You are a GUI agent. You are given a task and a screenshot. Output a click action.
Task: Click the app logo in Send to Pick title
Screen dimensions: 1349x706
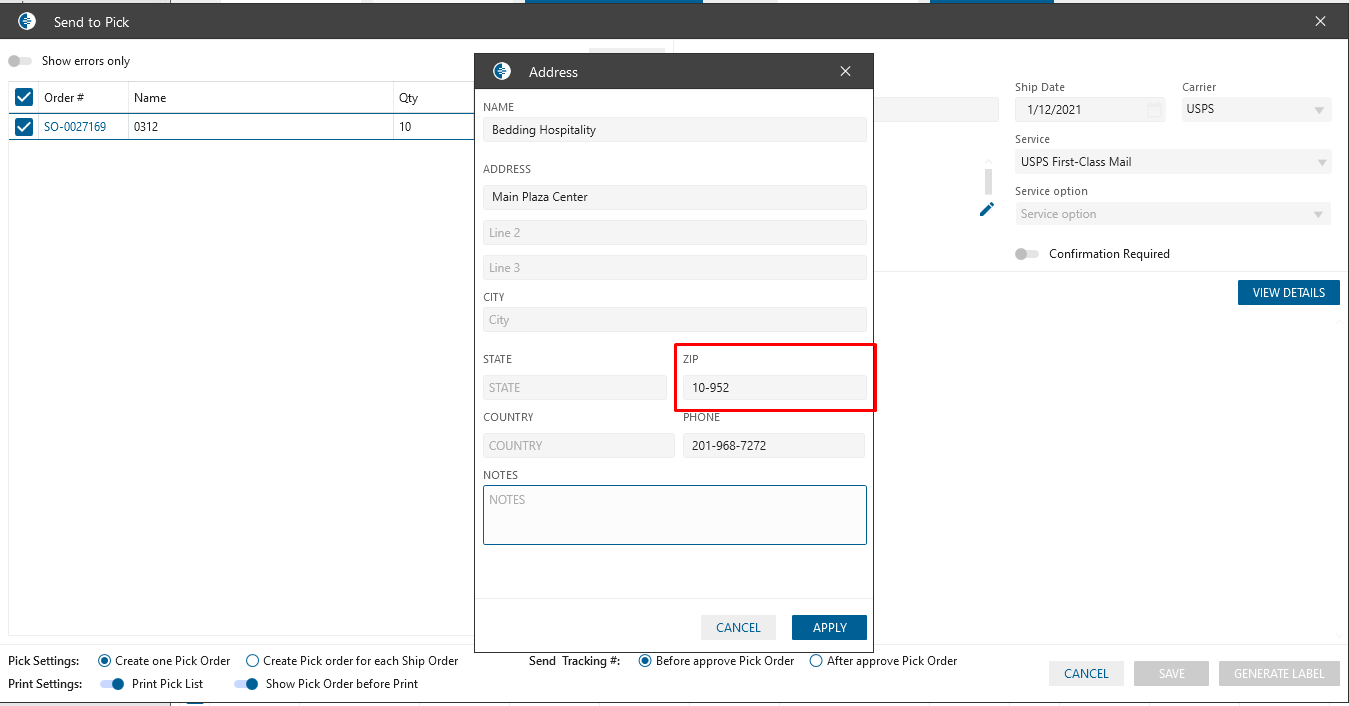click(27, 21)
